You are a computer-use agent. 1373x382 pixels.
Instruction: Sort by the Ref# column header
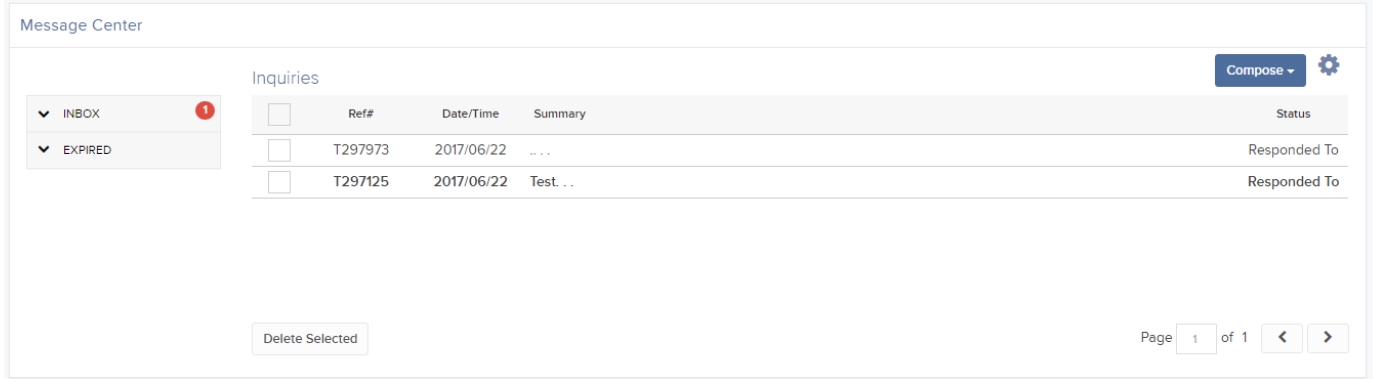tap(361, 114)
